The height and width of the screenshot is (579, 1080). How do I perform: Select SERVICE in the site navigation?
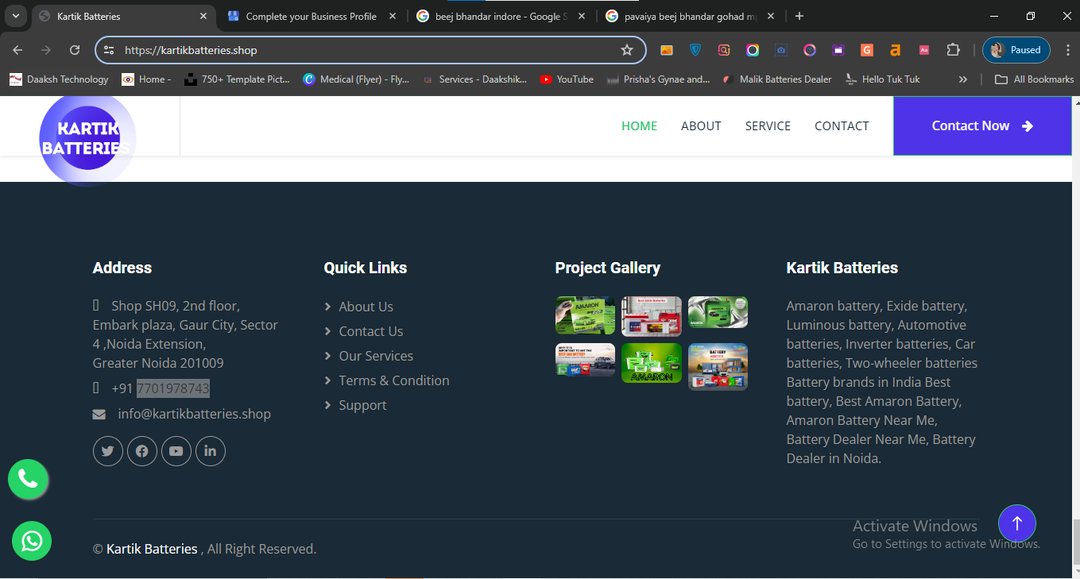[767, 126]
